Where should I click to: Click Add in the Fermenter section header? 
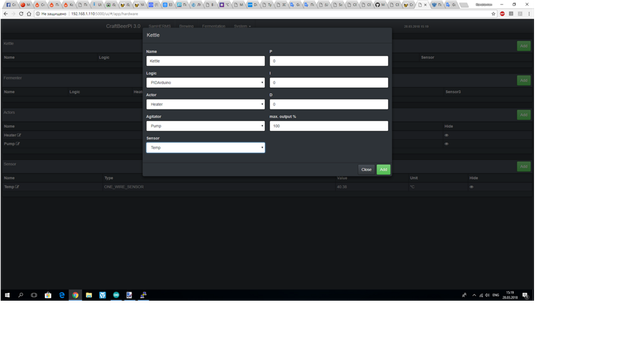click(x=524, y=80)
